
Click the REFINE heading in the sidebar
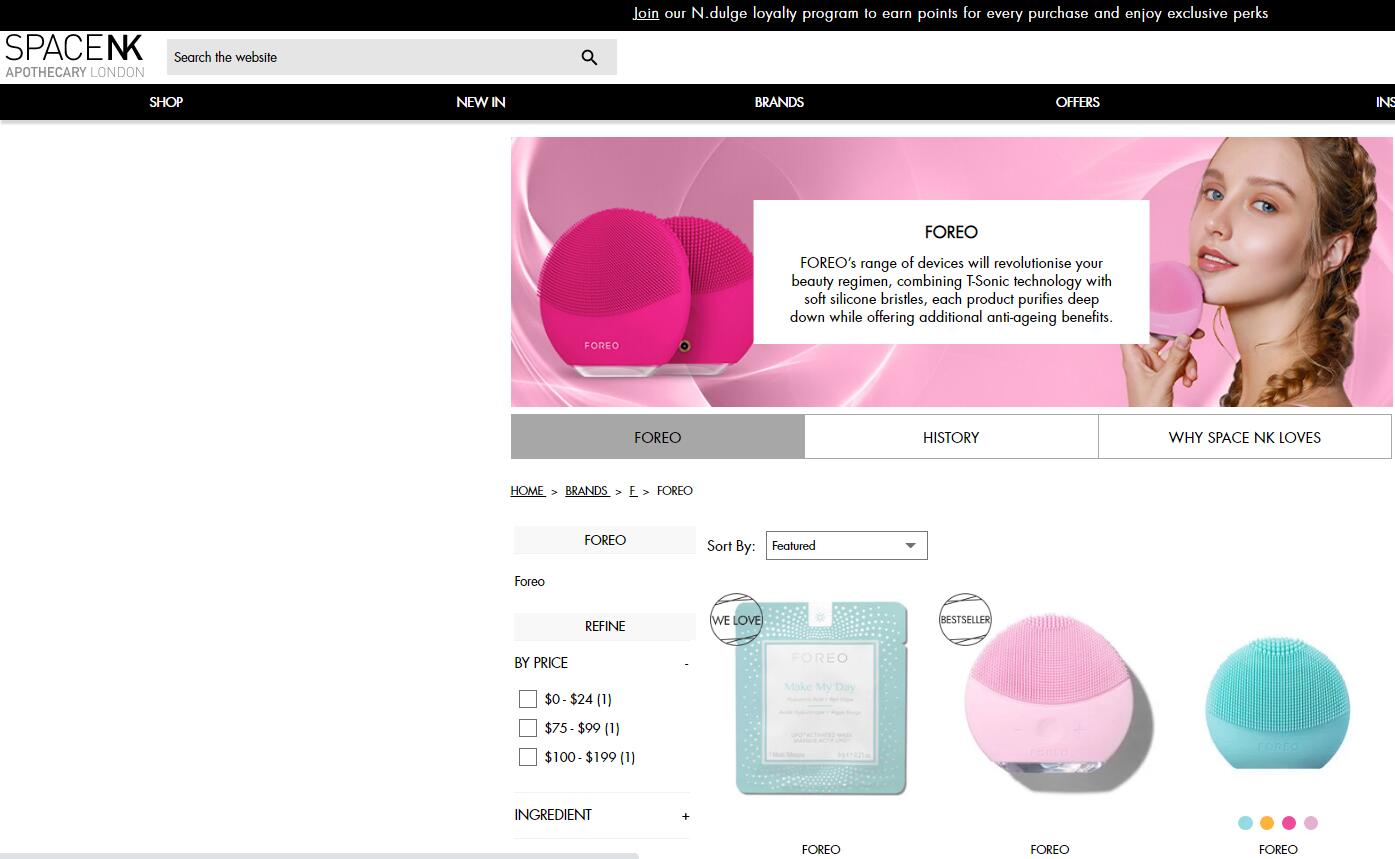pos(605,626)
